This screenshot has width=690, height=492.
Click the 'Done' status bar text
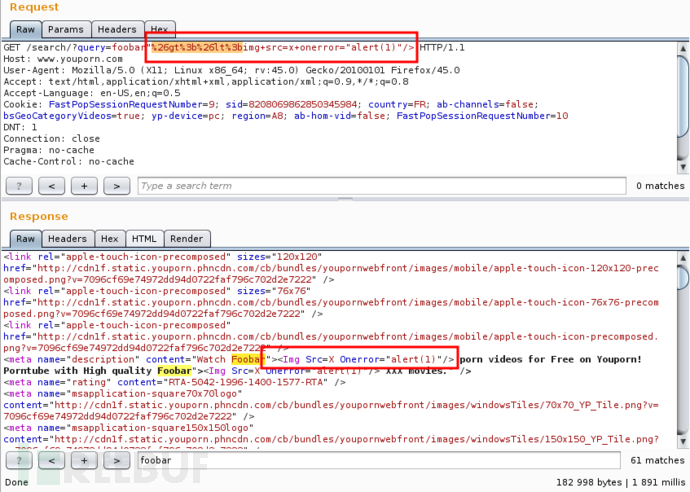[16, 482]
